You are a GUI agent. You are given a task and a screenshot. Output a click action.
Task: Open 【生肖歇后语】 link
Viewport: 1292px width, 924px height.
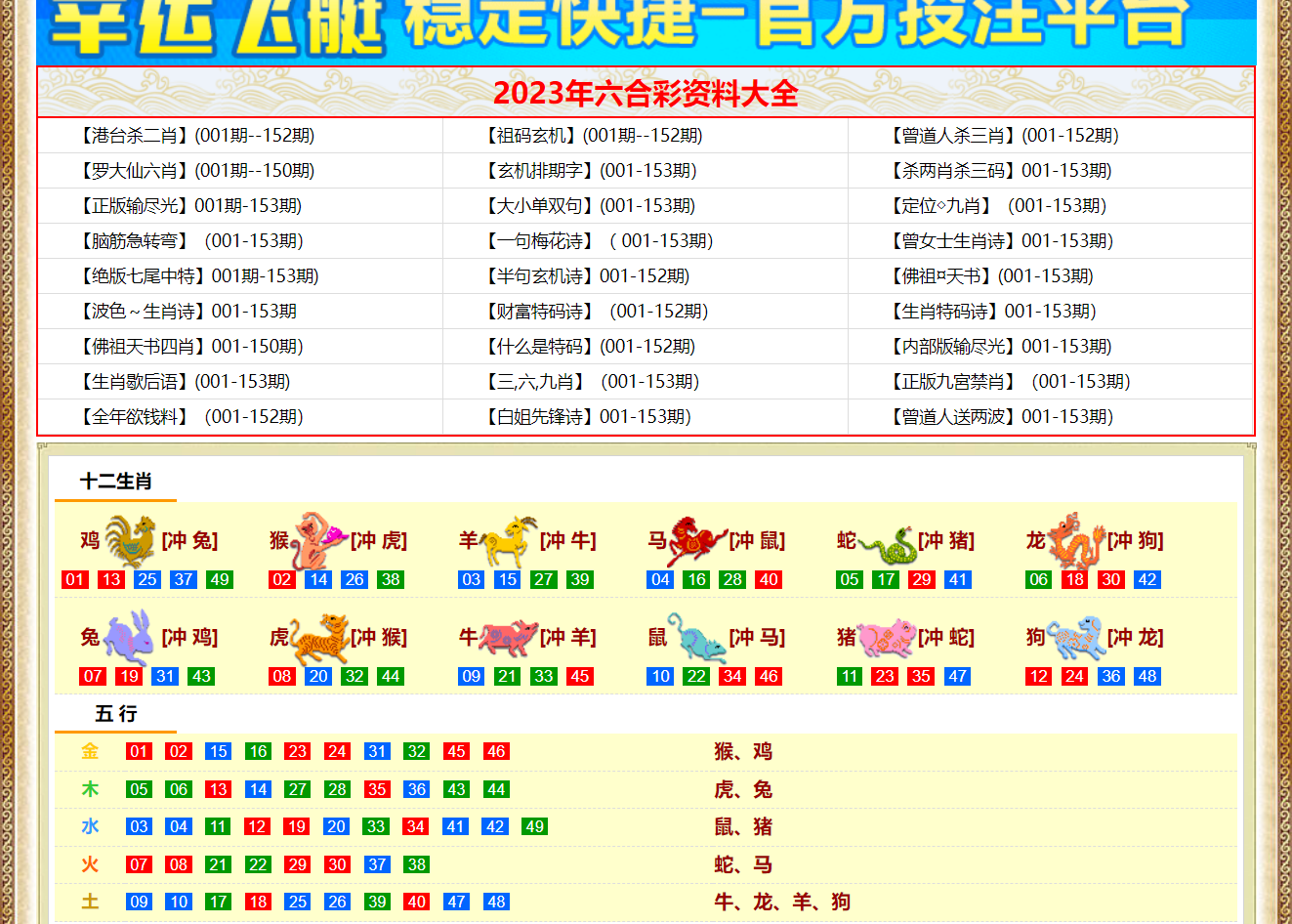[x=183, y=382]
